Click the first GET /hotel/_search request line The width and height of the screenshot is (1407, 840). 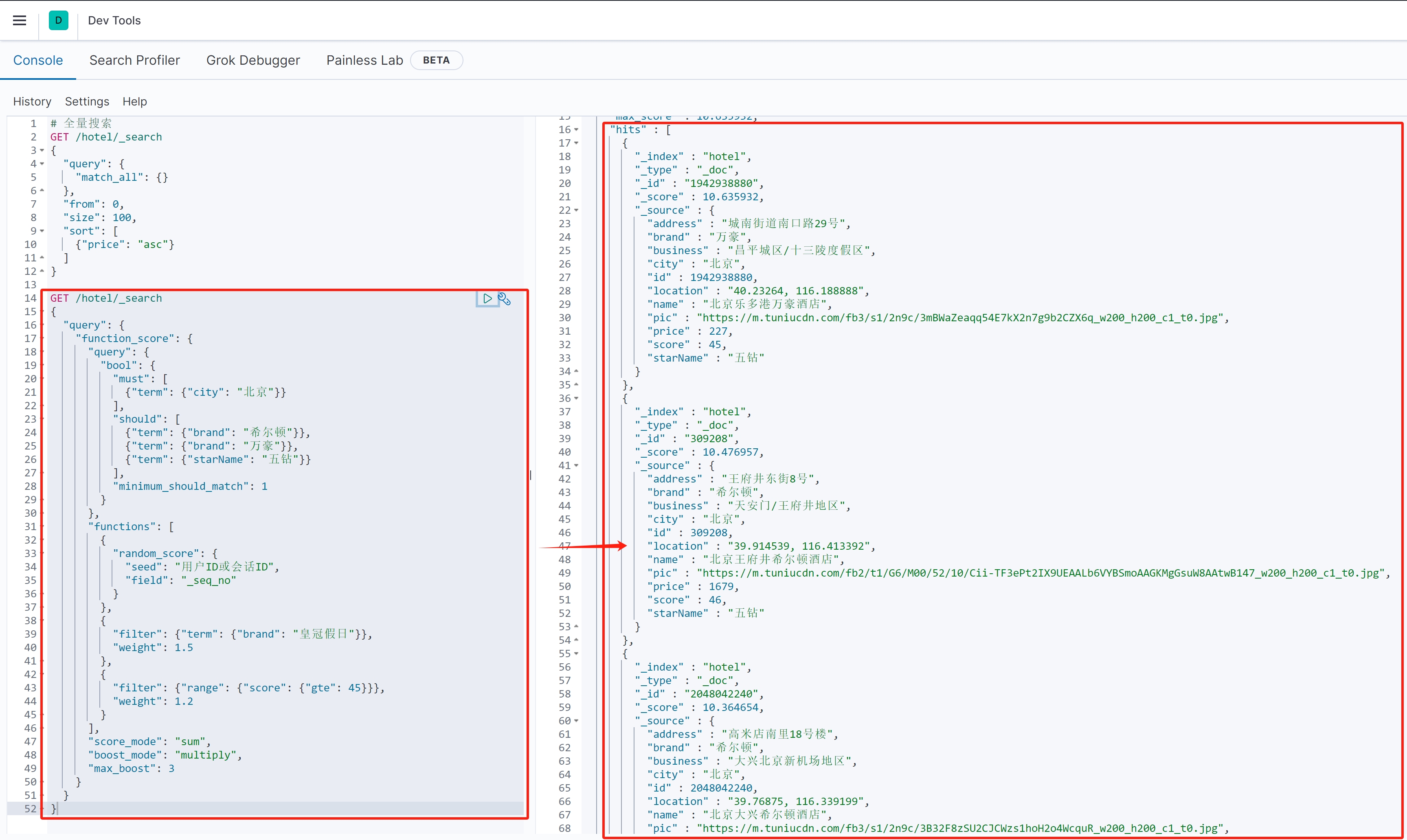tap(106, 137)
